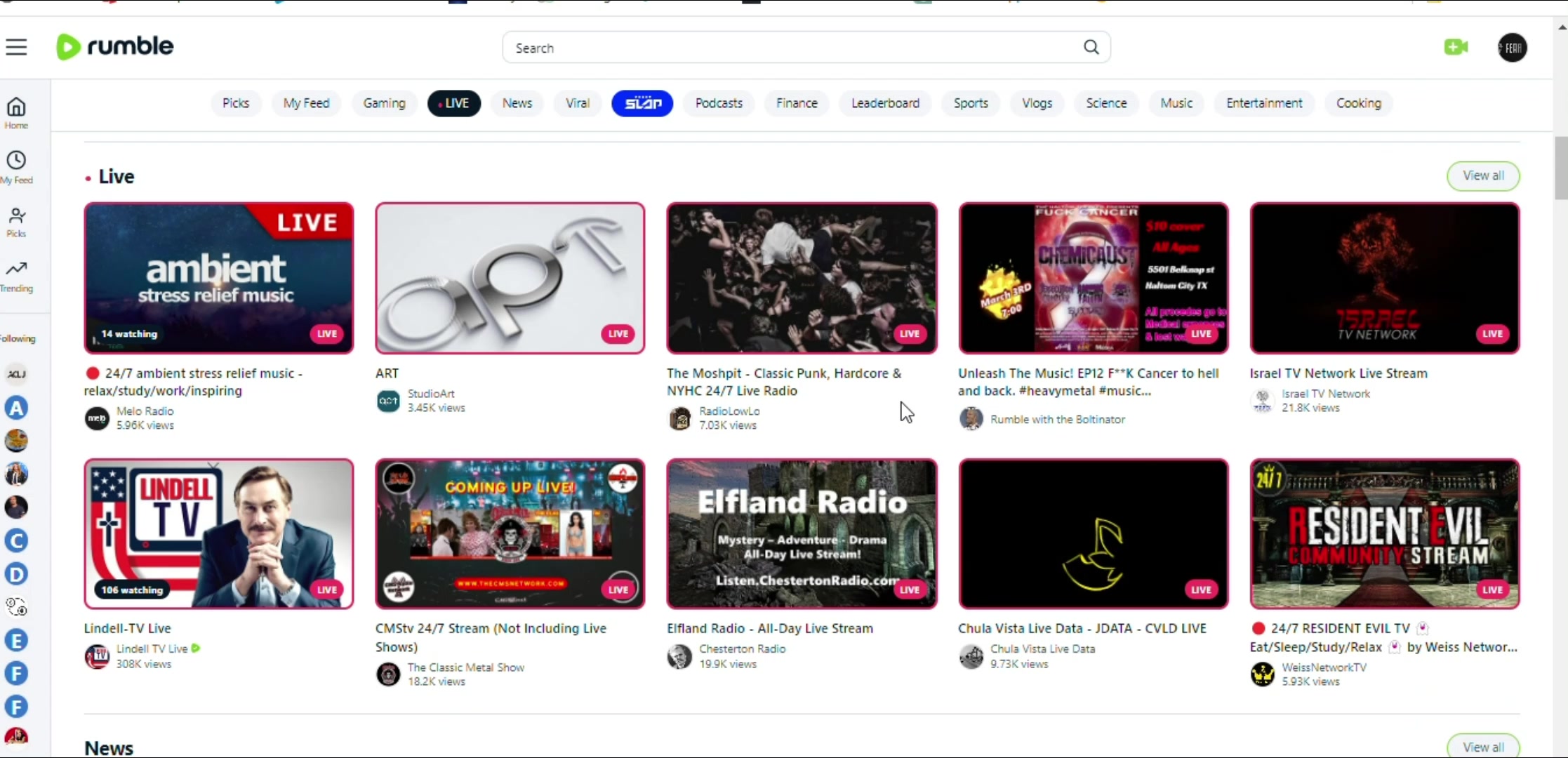1568x758 pixels.
Task: Select the Leaderboard category tab
Action: (885, 103)
